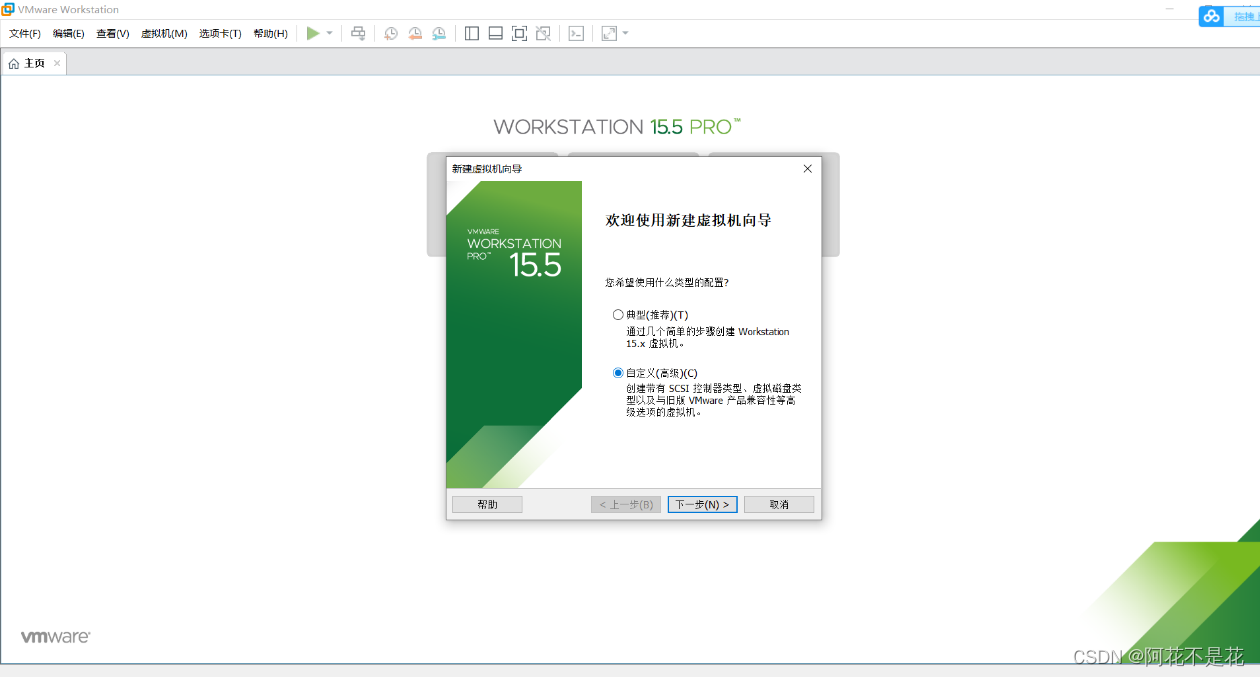The image size is (1260, 677).
Task: Open the 文件(F) menu
Action: 25,34
